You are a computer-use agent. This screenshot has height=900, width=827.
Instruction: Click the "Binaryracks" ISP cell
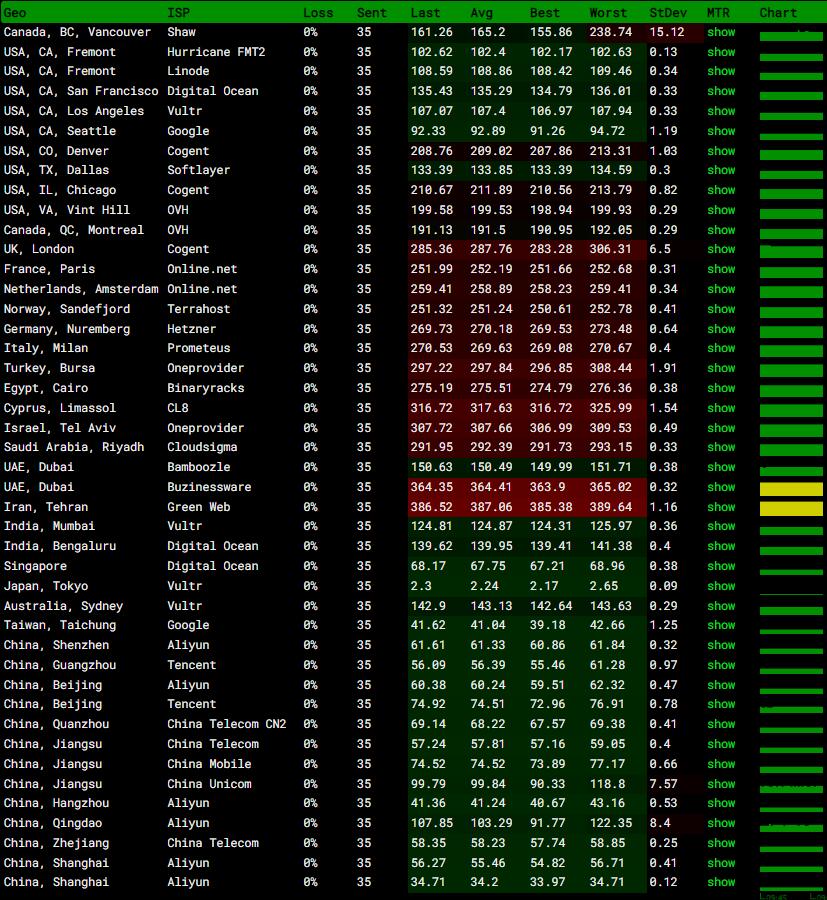click(x=205, y=389)
